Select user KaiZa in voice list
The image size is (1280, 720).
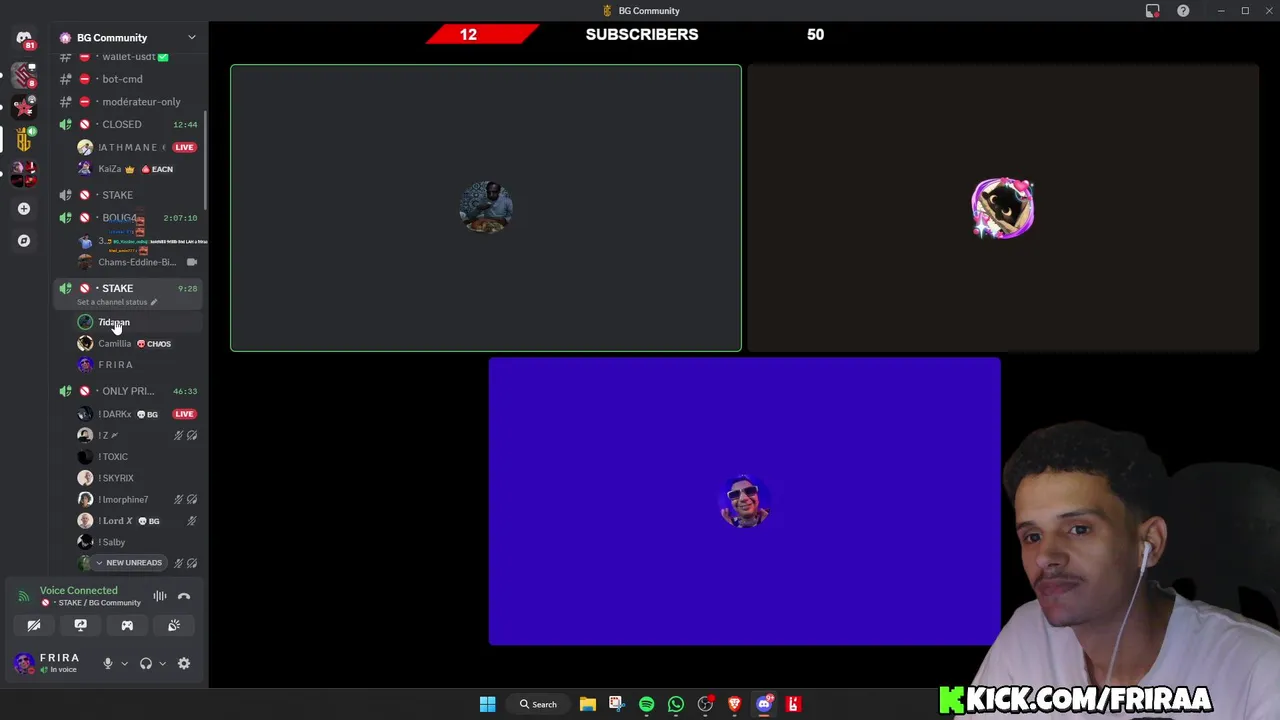[137, 169]
